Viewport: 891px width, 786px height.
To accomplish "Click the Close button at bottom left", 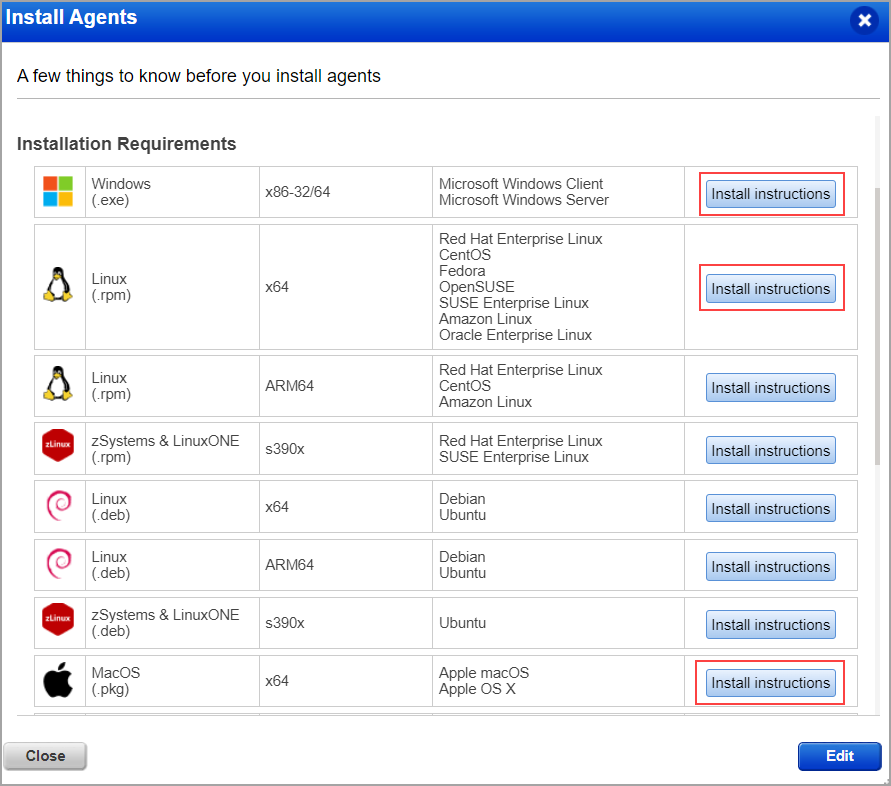I will click(44, 756).
